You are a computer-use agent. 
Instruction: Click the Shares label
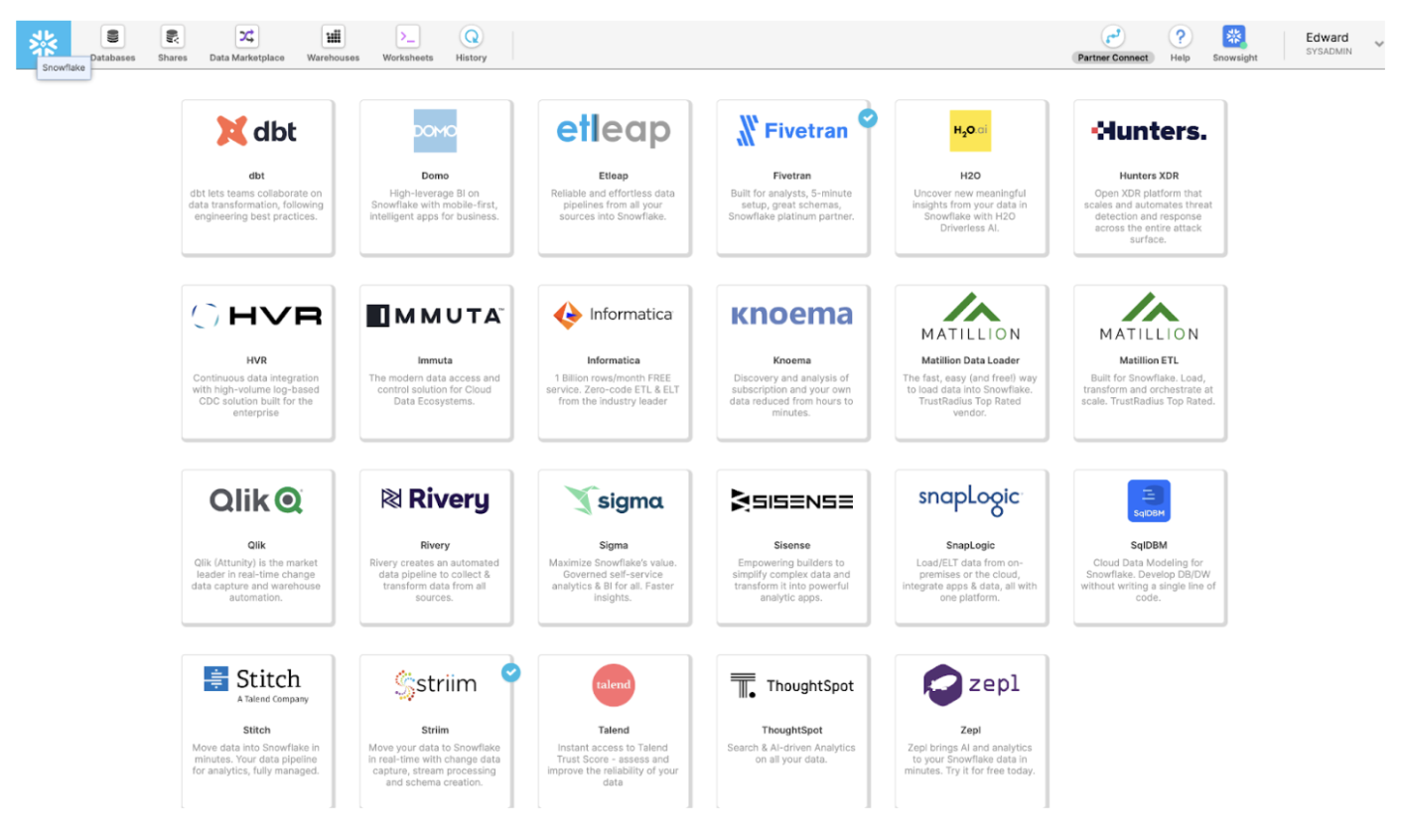coord(173,58)
